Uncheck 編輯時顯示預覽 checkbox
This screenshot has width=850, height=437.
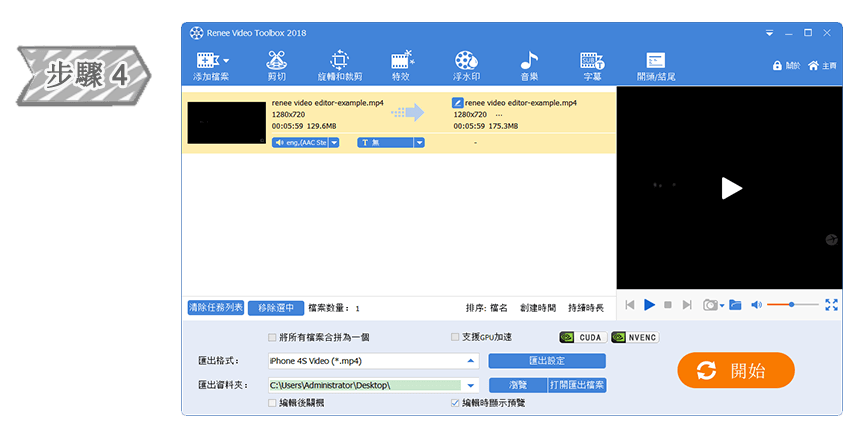click(456, 403)
